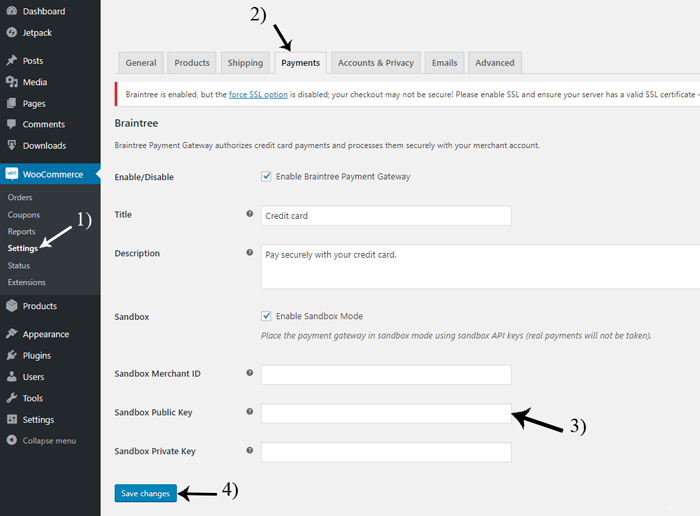The width and height of the screenshot is (700, 516).
Task: Open the Downloads menu label
Action: point(44,146)
